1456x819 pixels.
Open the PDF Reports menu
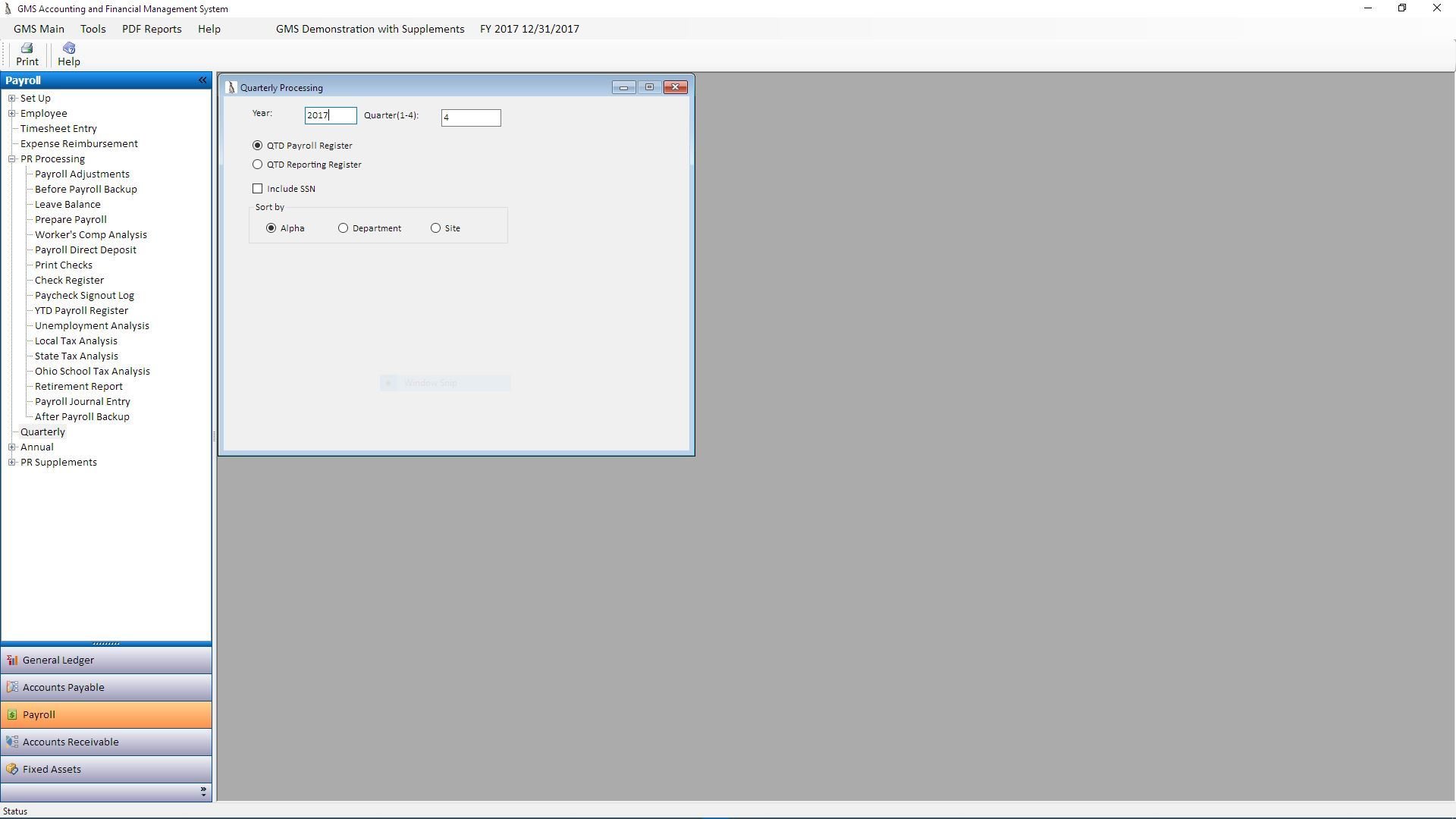click(x=152, y=29)
